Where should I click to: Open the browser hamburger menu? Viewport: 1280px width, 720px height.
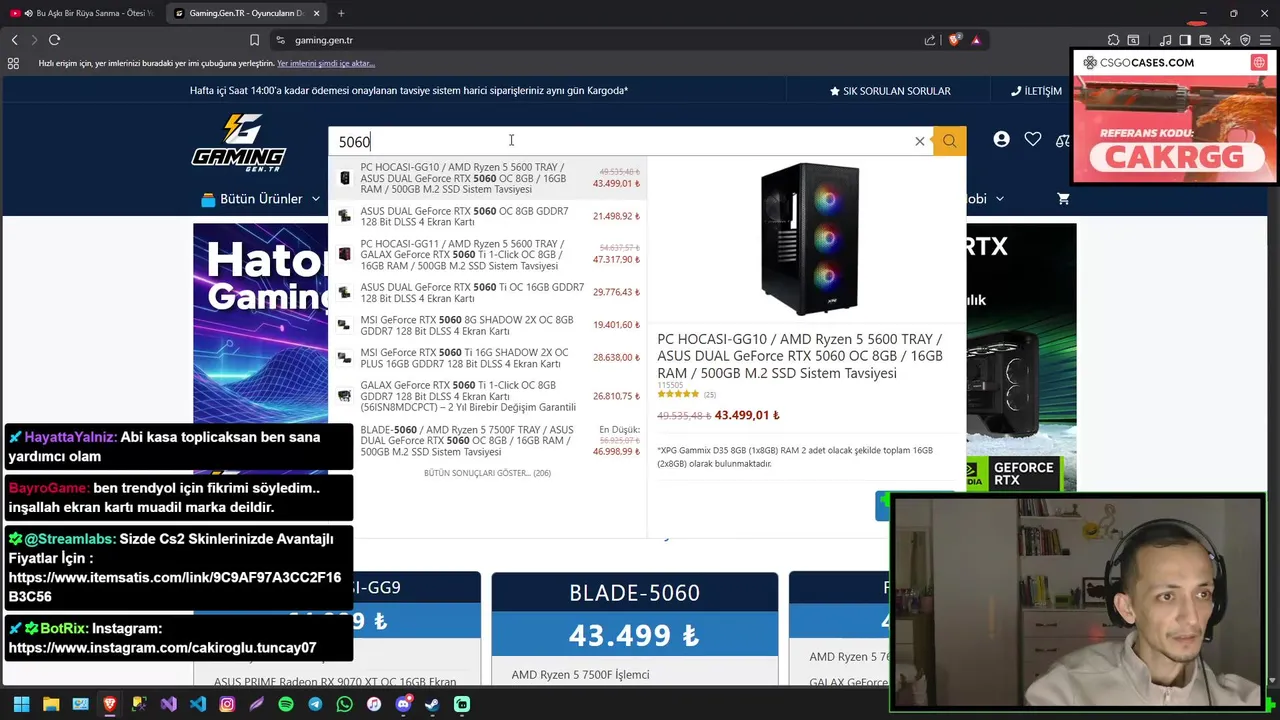coord(1265,40)
